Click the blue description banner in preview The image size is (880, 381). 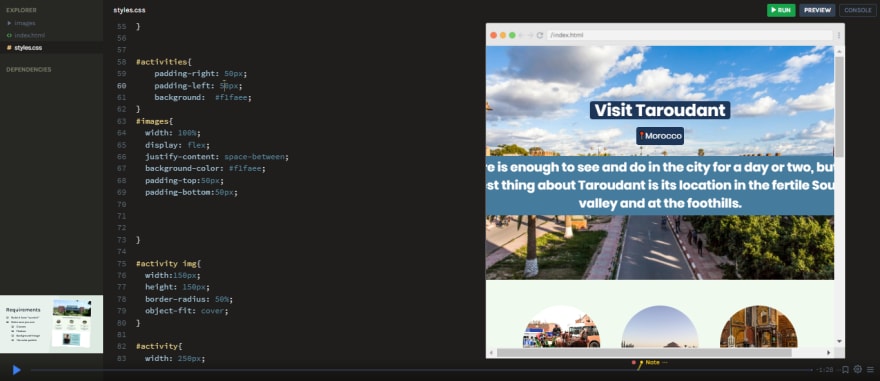click(660, 186)
